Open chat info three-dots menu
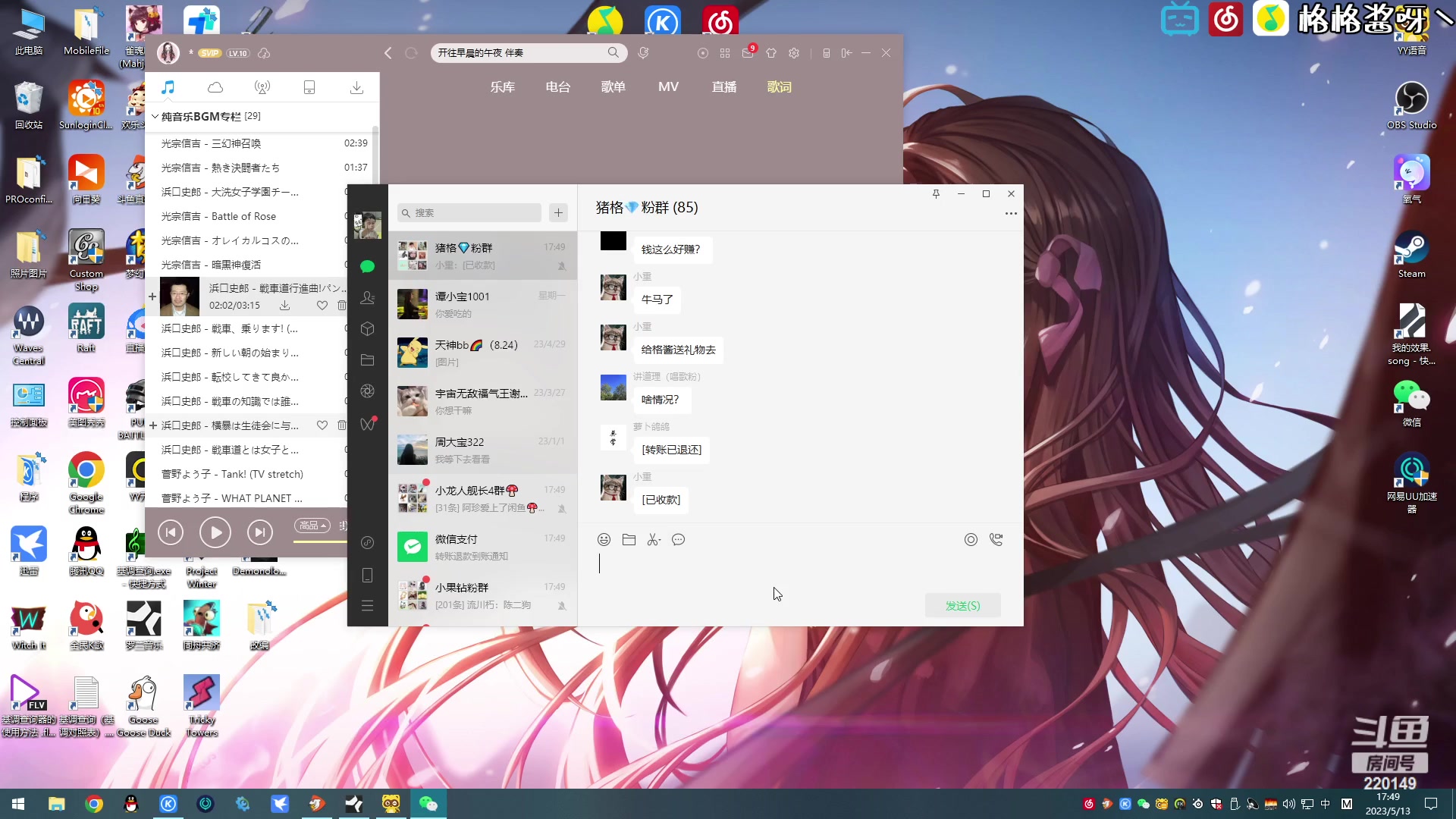 [x=1011, y=214]
